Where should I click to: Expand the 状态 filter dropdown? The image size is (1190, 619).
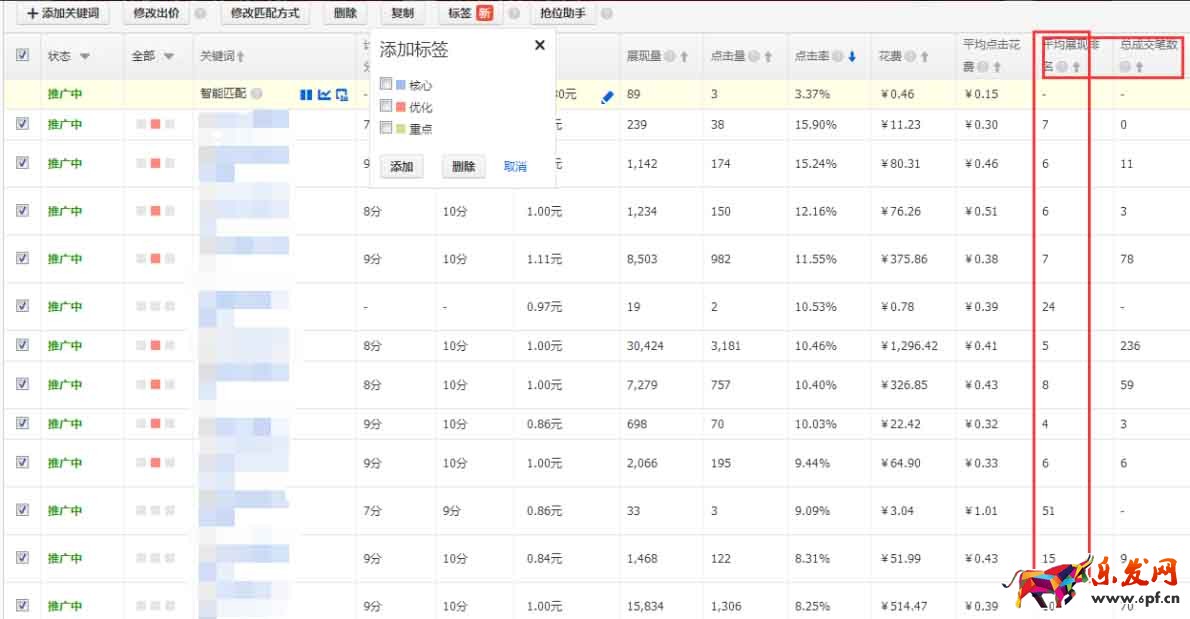(x=84, y=57)
